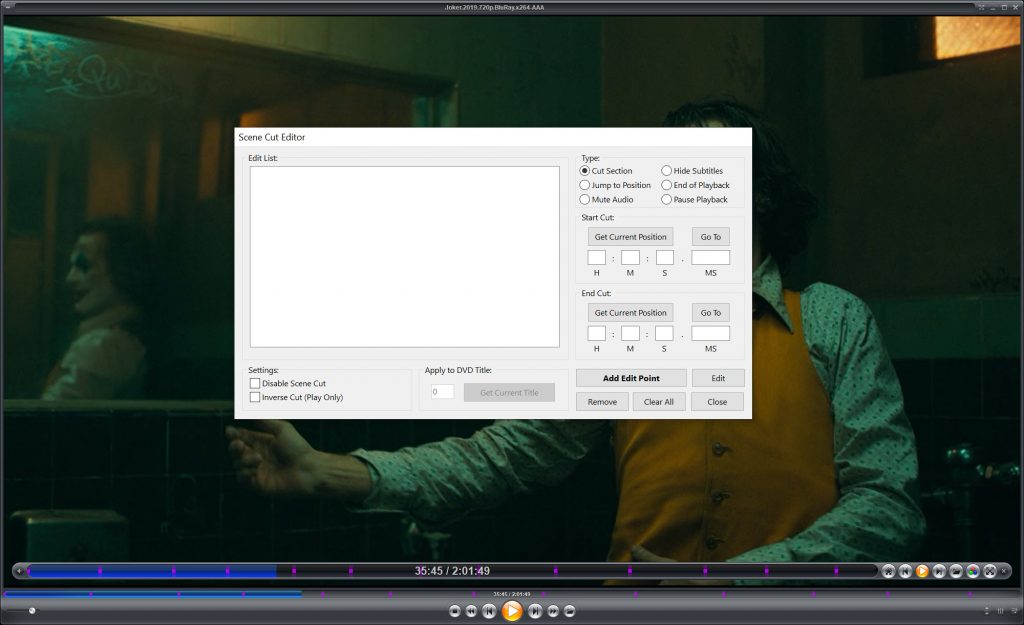Viewport: 1024px width, 625px height.
Task: Click Get Current Position under Start Cut
Action: [630, 236]
